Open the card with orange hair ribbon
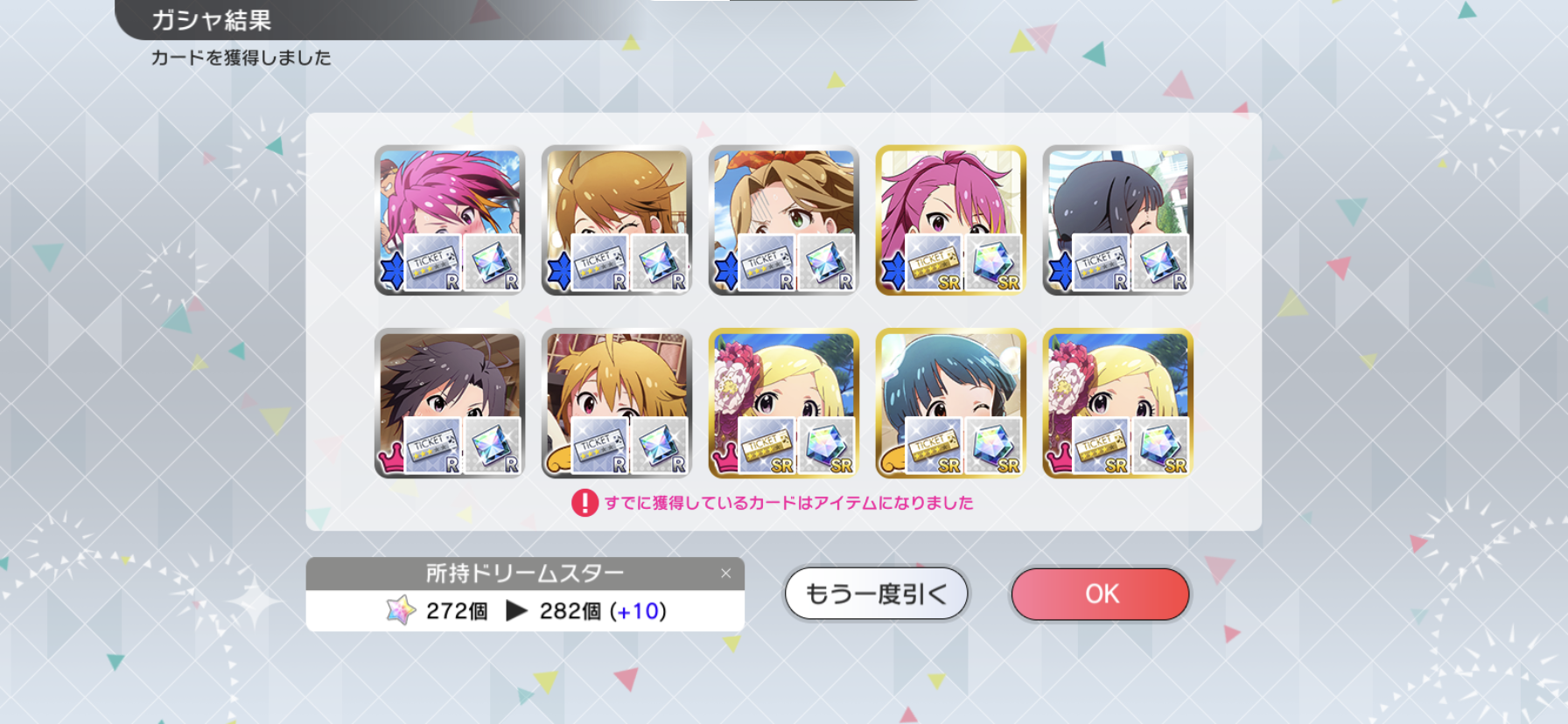 (784, 220)
